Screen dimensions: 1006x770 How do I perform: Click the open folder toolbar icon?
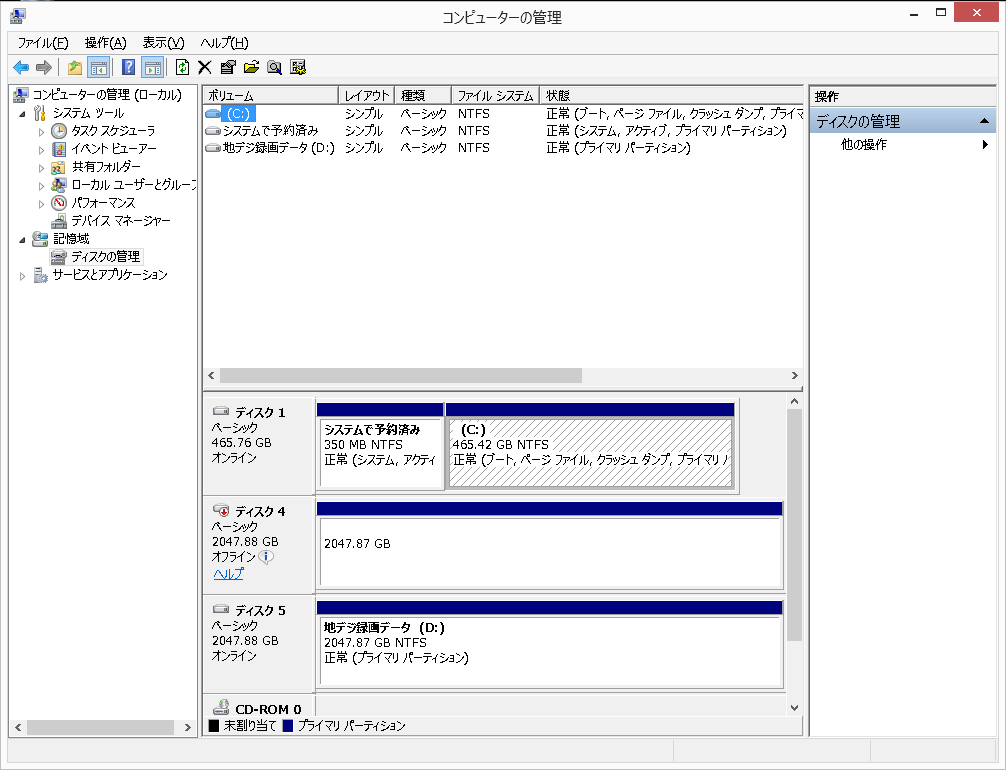coord(251,67)
